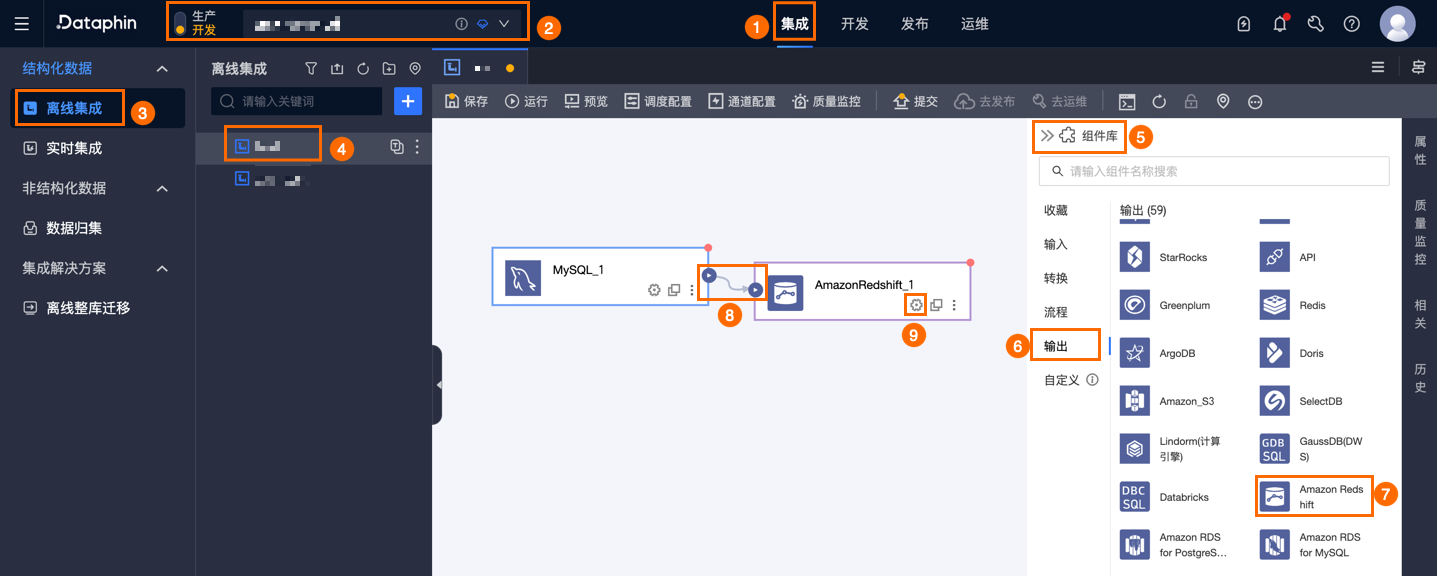Viewport: 1437px width, 576px height.
Task: Click the project info icon
Action: (461, 23)
